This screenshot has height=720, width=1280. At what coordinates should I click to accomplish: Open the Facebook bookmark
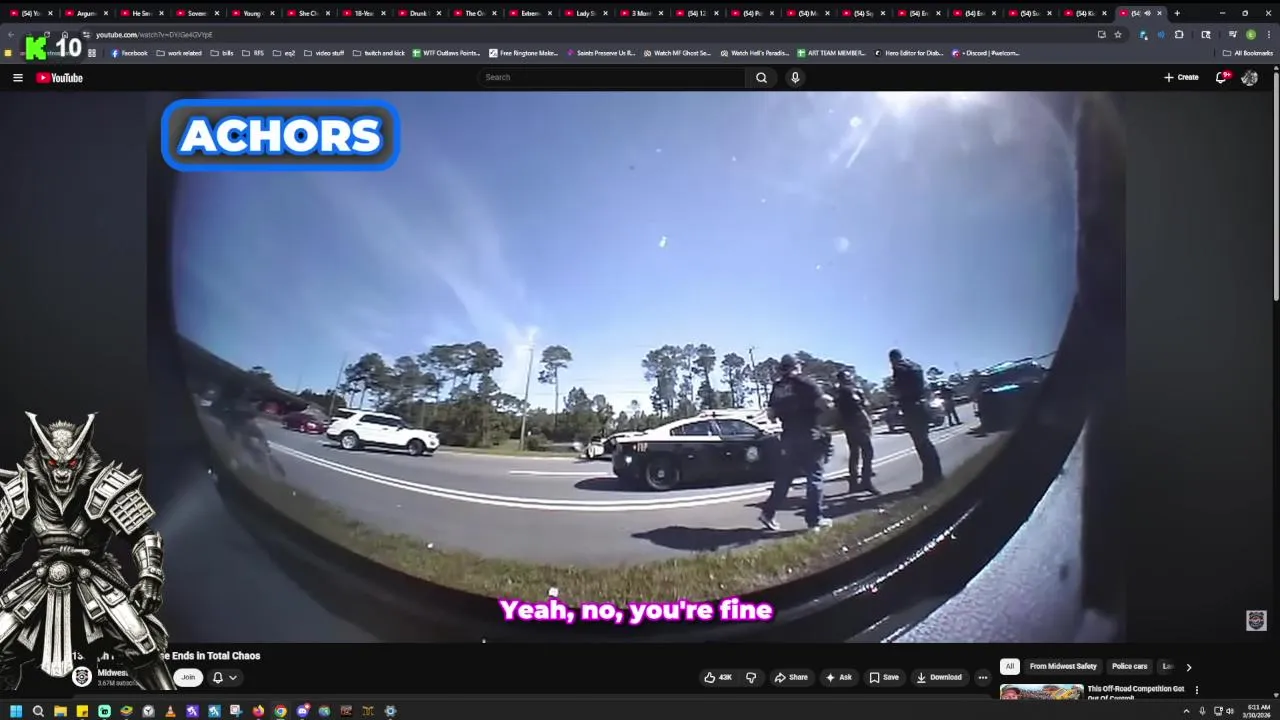tap(129, 53)
